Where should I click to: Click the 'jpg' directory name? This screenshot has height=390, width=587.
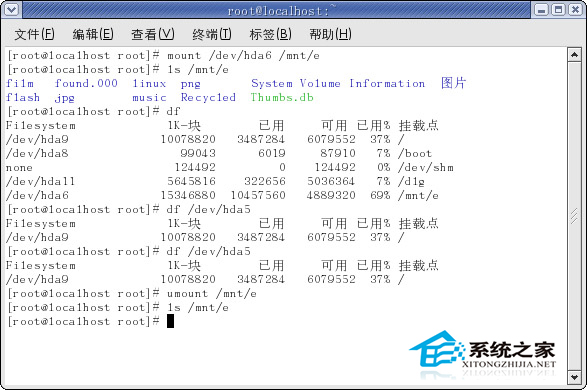point(64,98)
